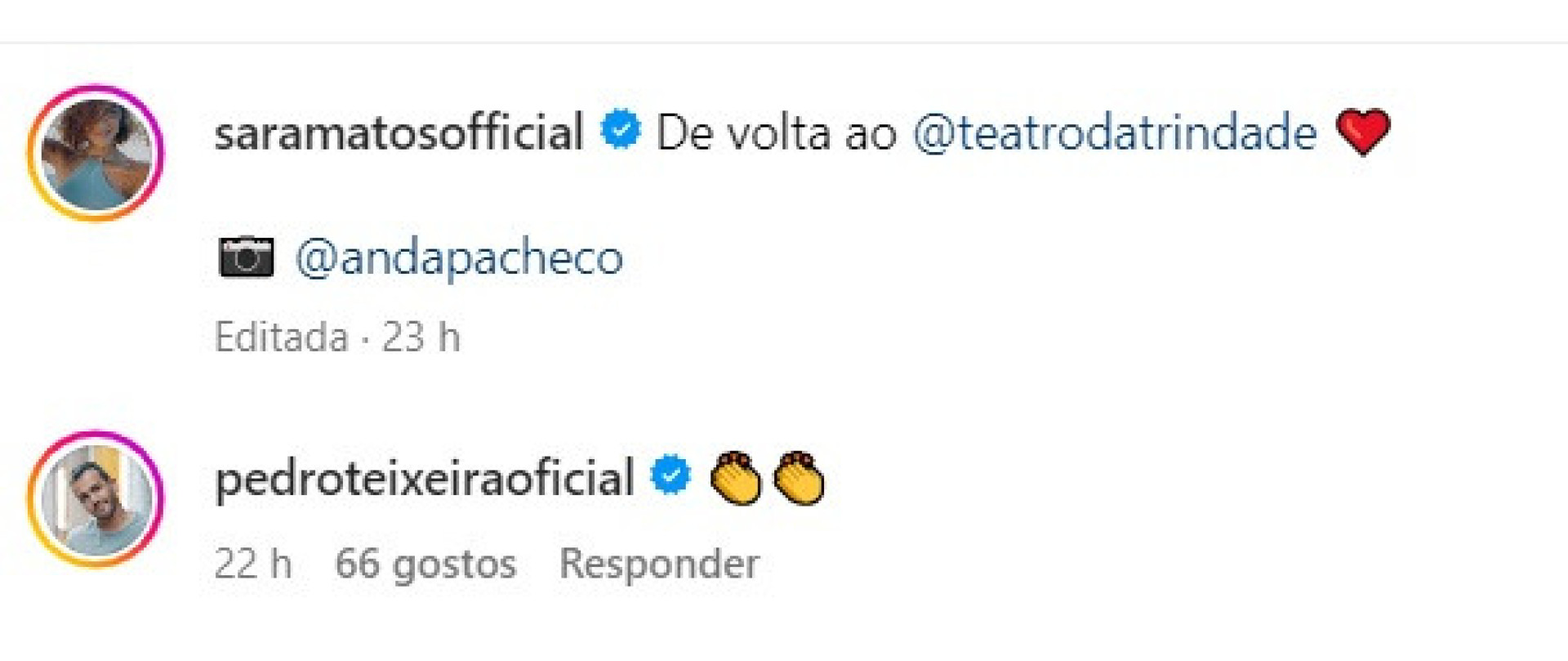
Task: Click the red heart emoji in the caption
Action: (x=1366, y=129)
